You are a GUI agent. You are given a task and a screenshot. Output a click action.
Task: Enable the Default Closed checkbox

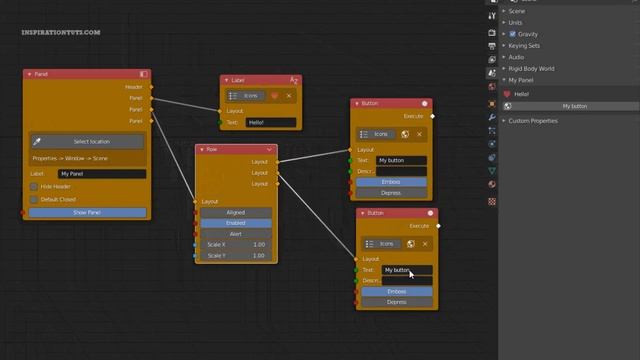point(34,200)
